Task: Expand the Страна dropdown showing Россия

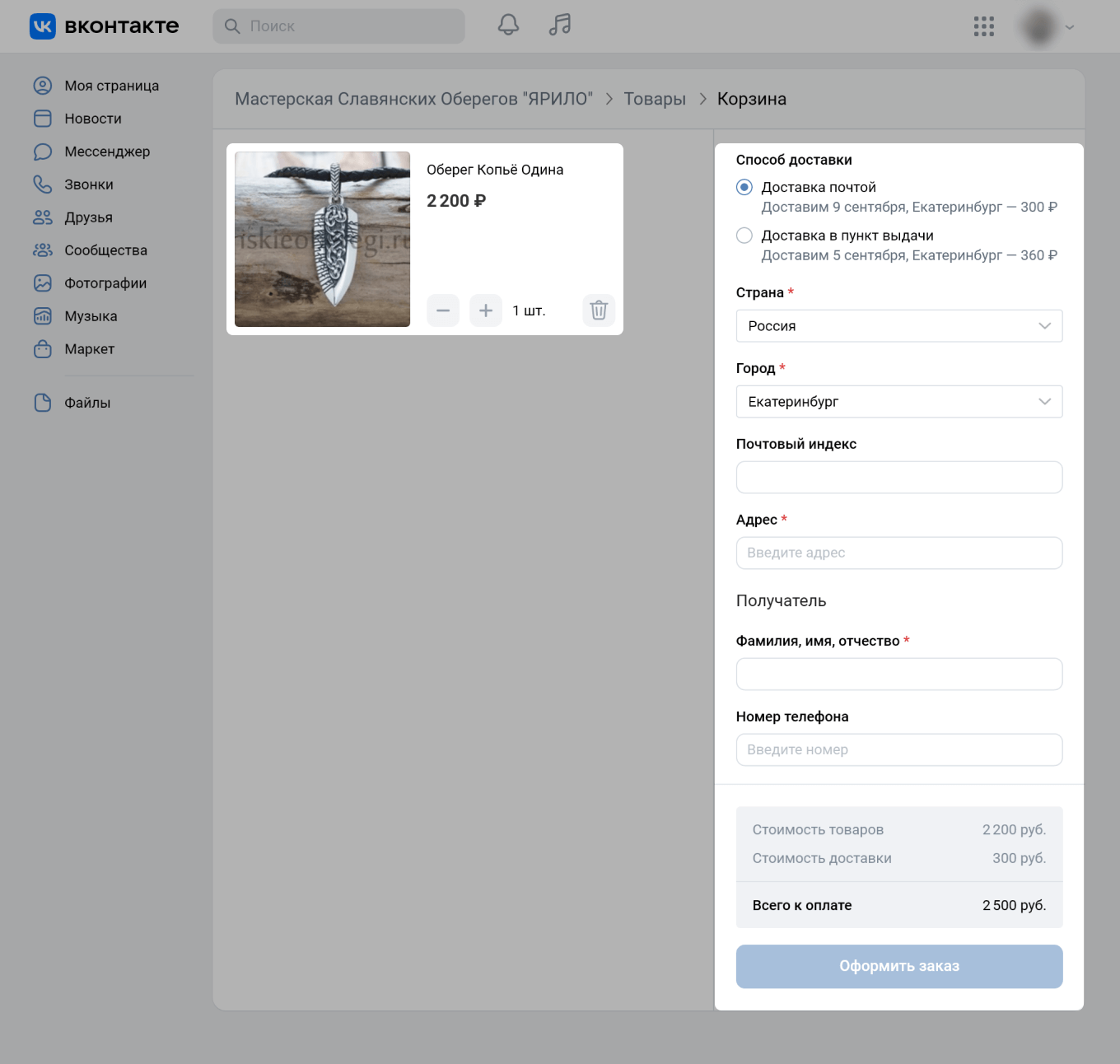Action: [x=898, y=326]
